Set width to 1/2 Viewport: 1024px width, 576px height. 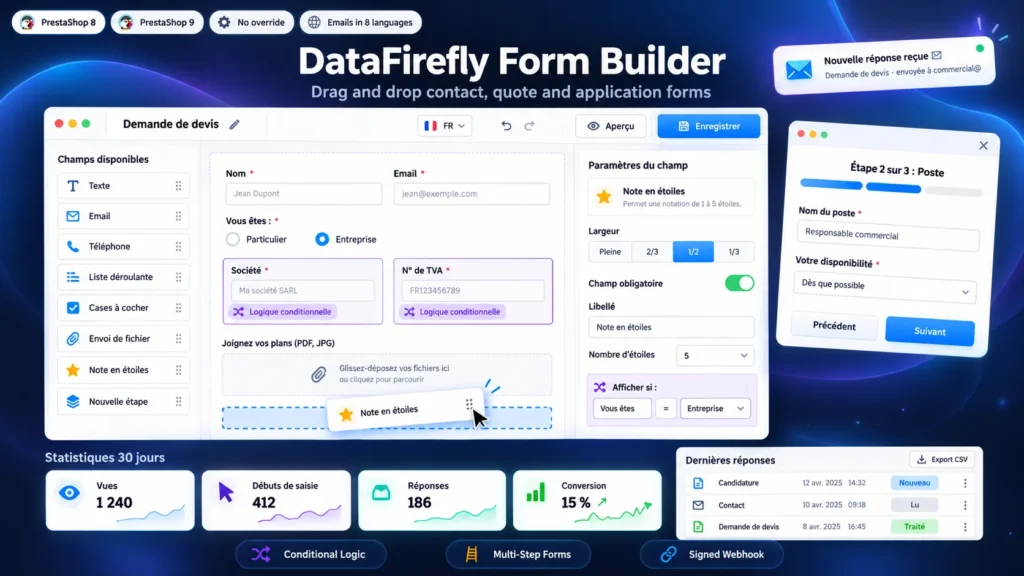coord(693,251)
